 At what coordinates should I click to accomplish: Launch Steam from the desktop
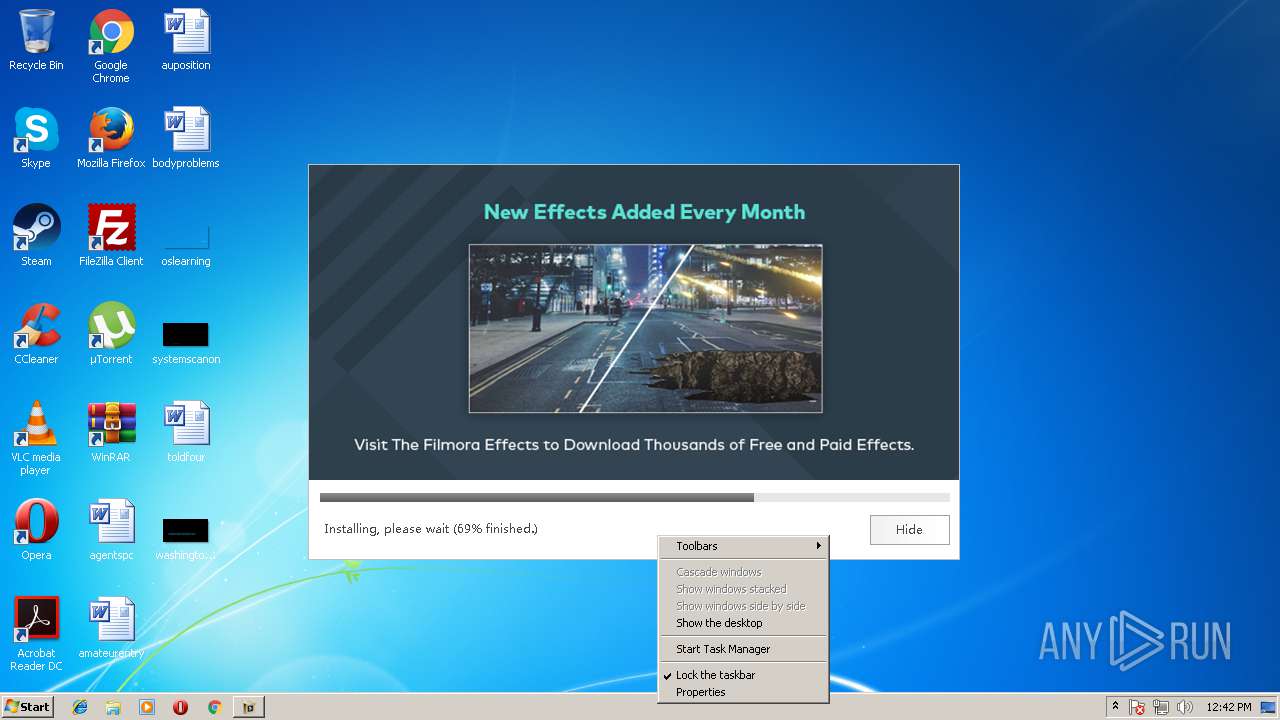(x=36, y=237)
